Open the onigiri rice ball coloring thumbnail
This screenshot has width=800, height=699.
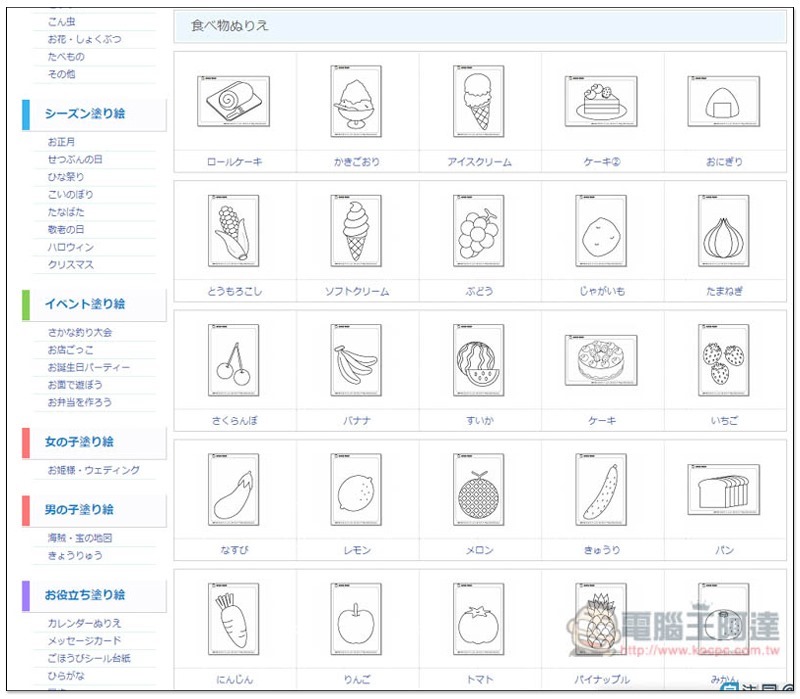pos(724,101)
